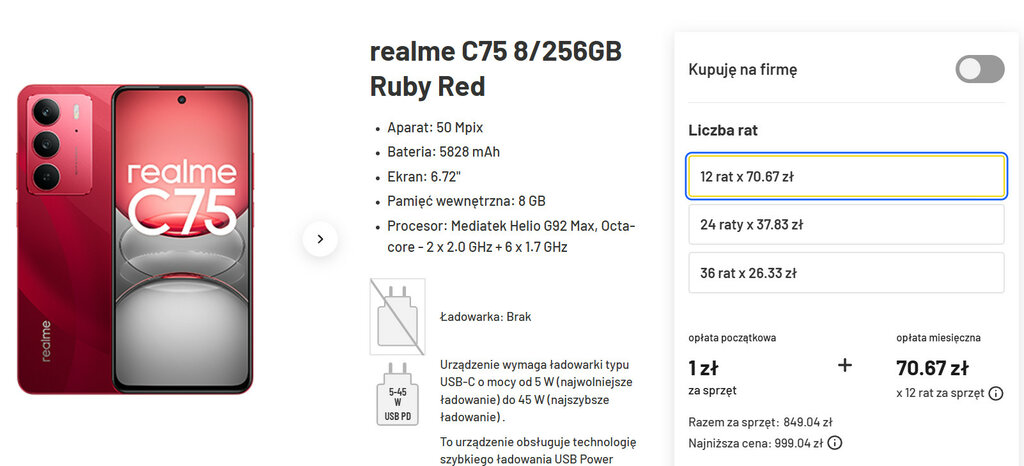Select the 12 rat x 70.67 zł option

pyautogui.click(x=845, y=176)
